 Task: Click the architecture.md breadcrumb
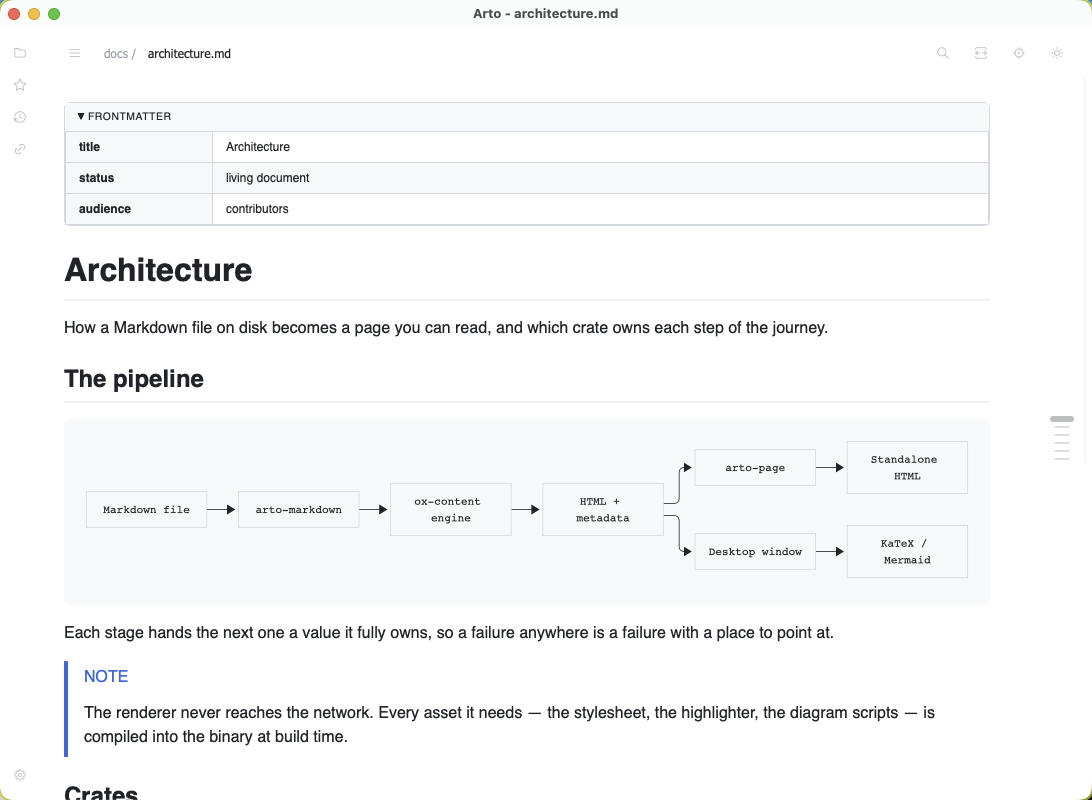point(189,54)
